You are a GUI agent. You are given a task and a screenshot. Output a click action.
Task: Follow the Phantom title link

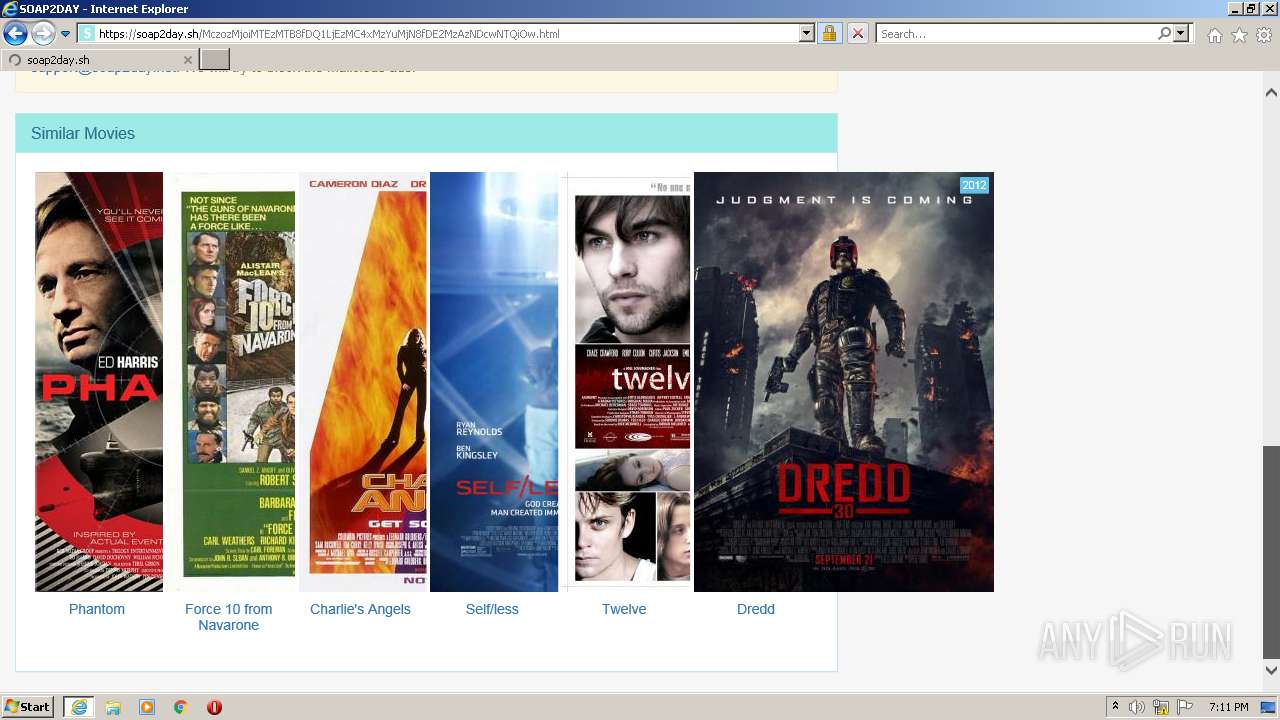click(x=97, y=609)
